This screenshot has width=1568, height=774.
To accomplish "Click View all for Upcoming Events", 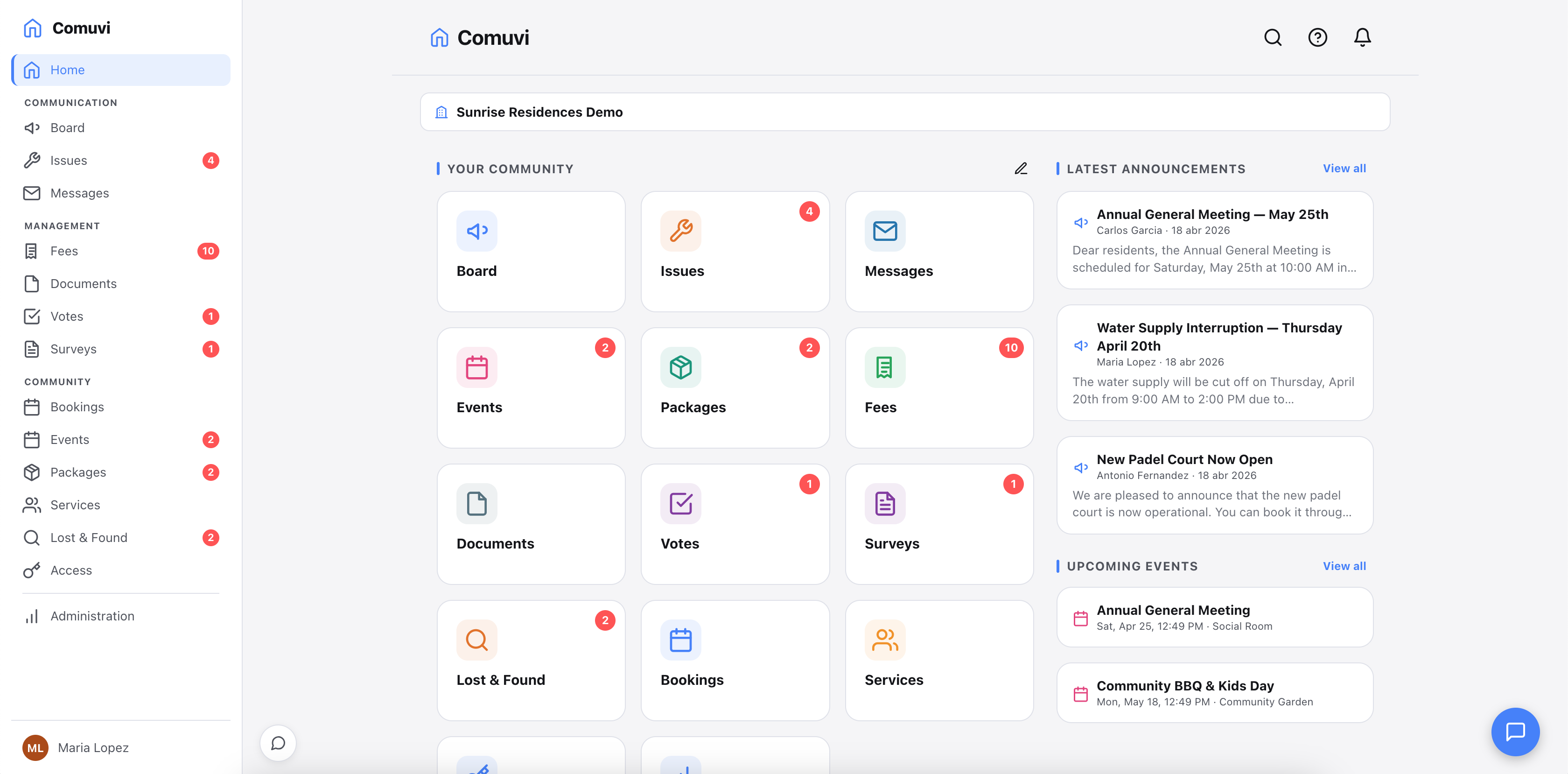I will [1344, 566].
